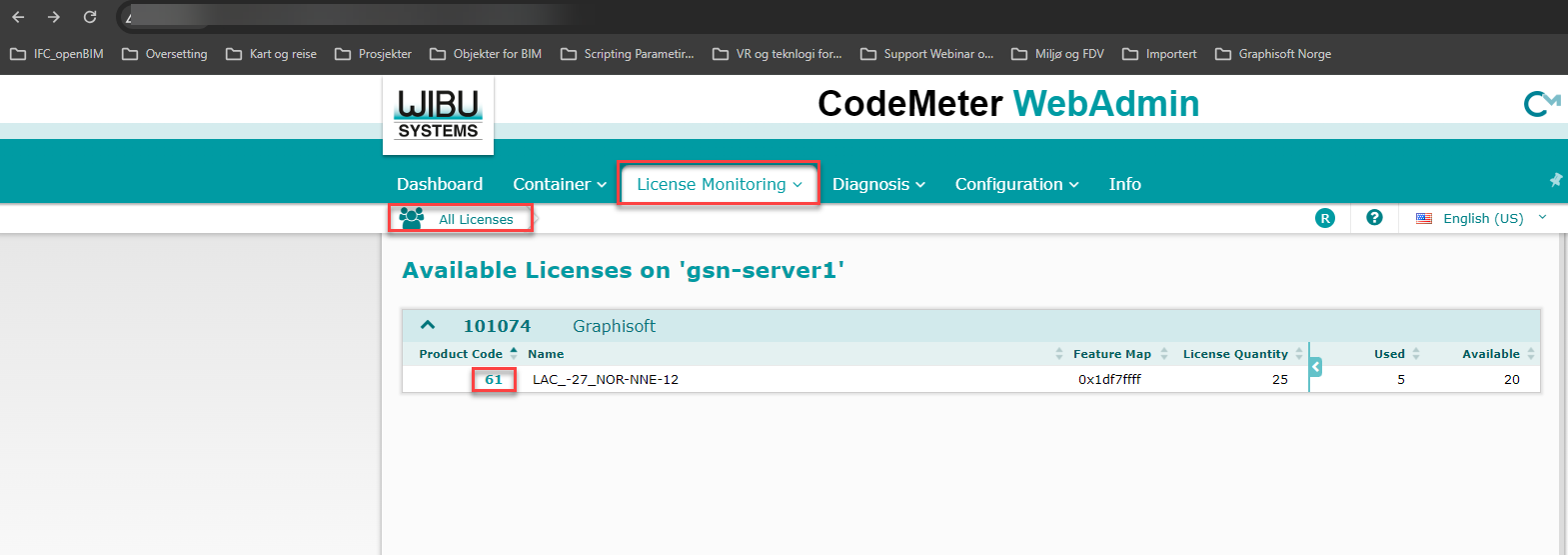Open the Graphisoft Norge bookmark folder
Viewport: 1568px width, 555px height.
pos(1273,54)
